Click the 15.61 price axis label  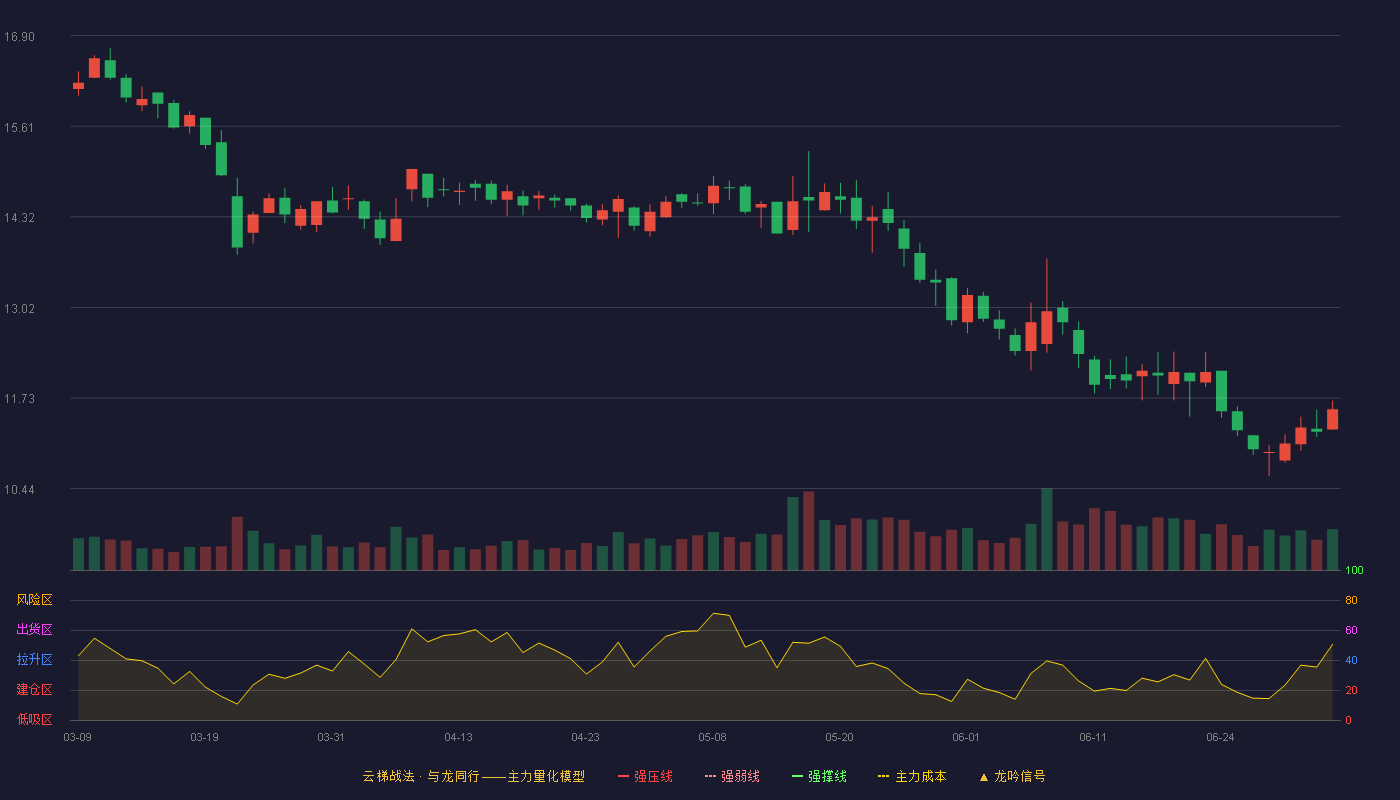19,128
